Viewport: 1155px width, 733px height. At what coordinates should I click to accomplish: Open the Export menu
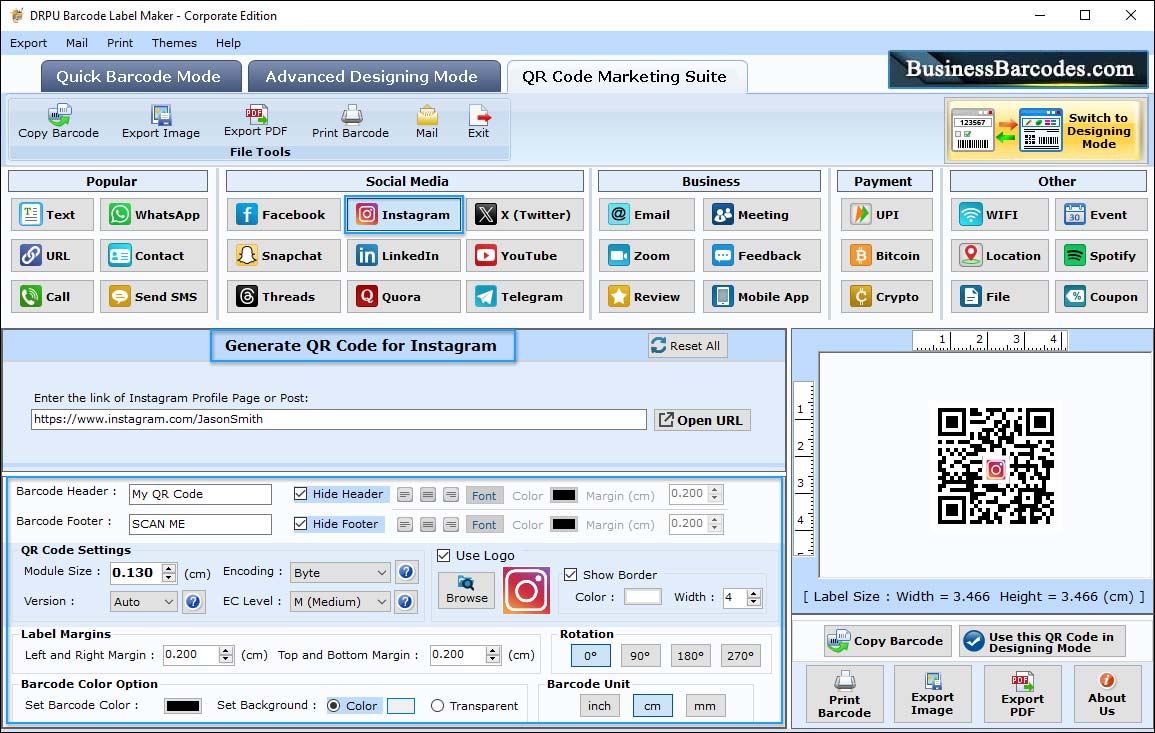[x=28, y=43]
